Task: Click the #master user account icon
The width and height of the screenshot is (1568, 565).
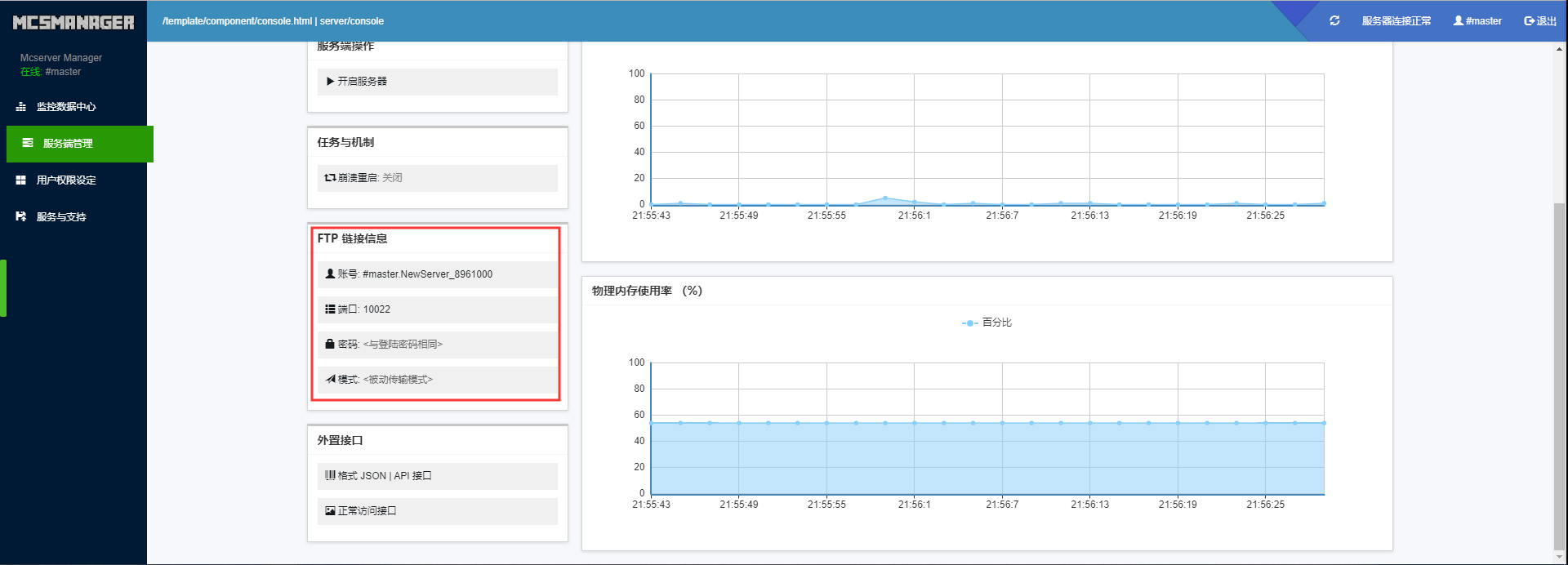Action: point(1459,20)
